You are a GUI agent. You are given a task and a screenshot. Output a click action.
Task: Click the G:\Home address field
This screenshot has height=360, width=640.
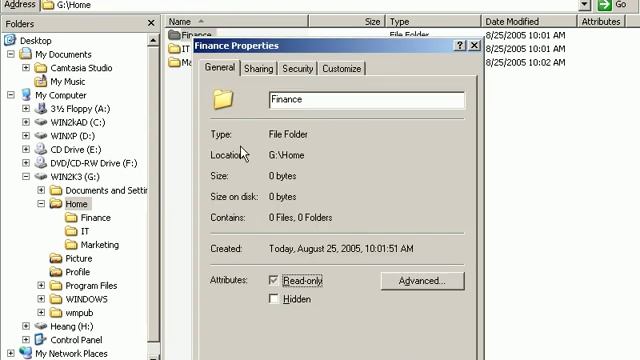pos(310,5)
